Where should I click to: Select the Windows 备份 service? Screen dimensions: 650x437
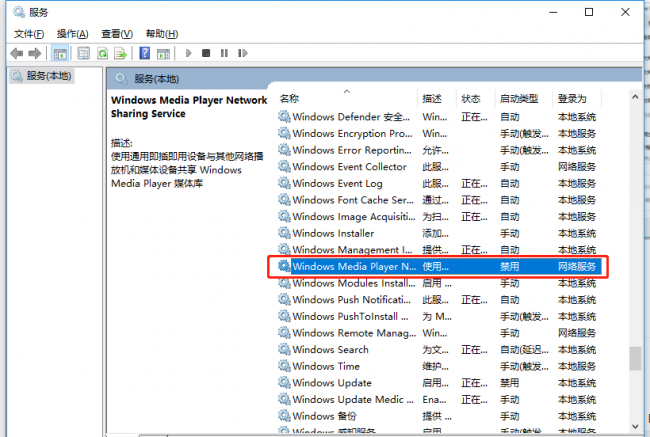pos(439,416)
